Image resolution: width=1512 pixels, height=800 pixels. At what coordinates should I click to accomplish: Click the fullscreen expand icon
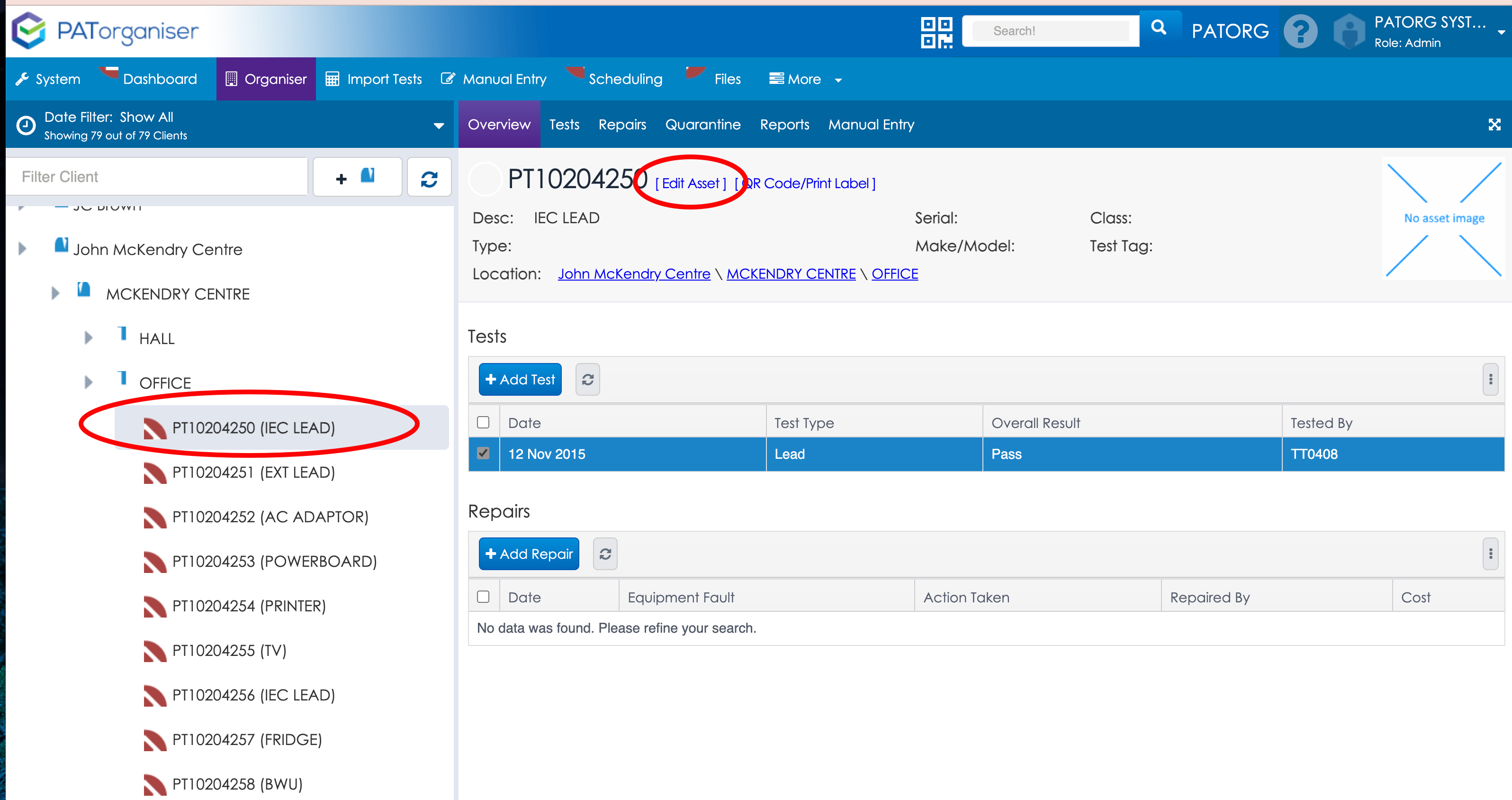[x=1494, y=125]
